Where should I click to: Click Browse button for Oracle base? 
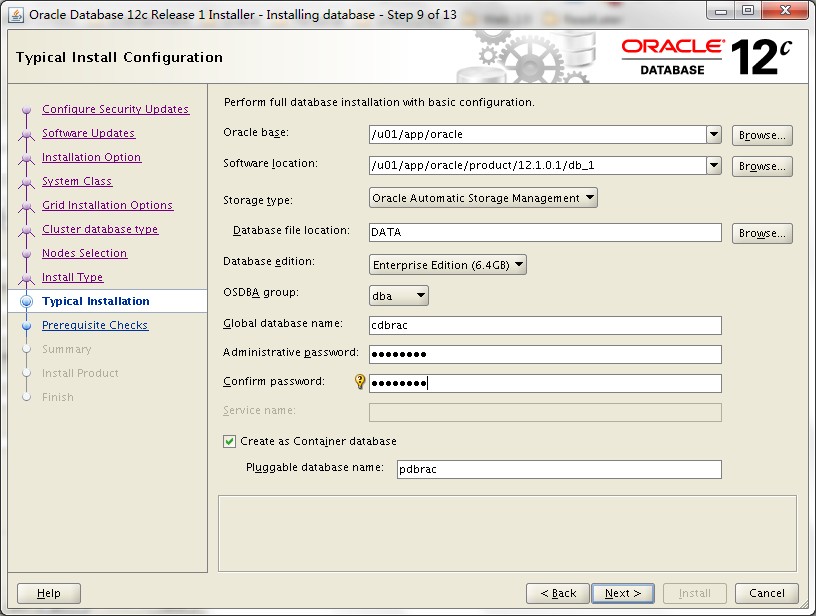(x=762, y=135)
